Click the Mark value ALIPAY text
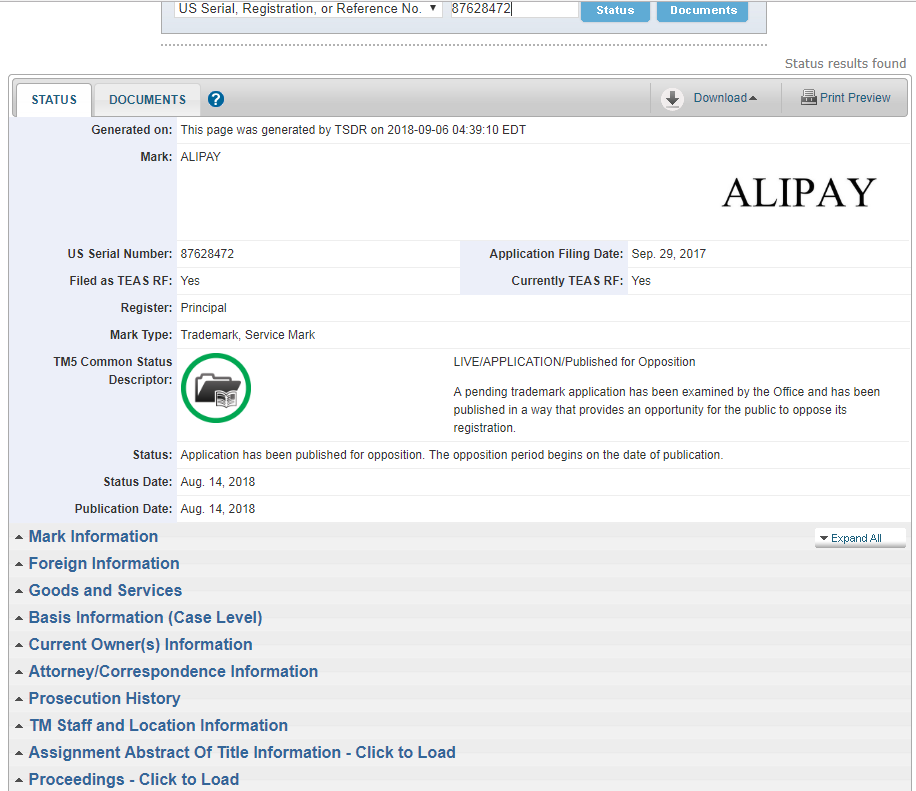 [x=200, y=157]
